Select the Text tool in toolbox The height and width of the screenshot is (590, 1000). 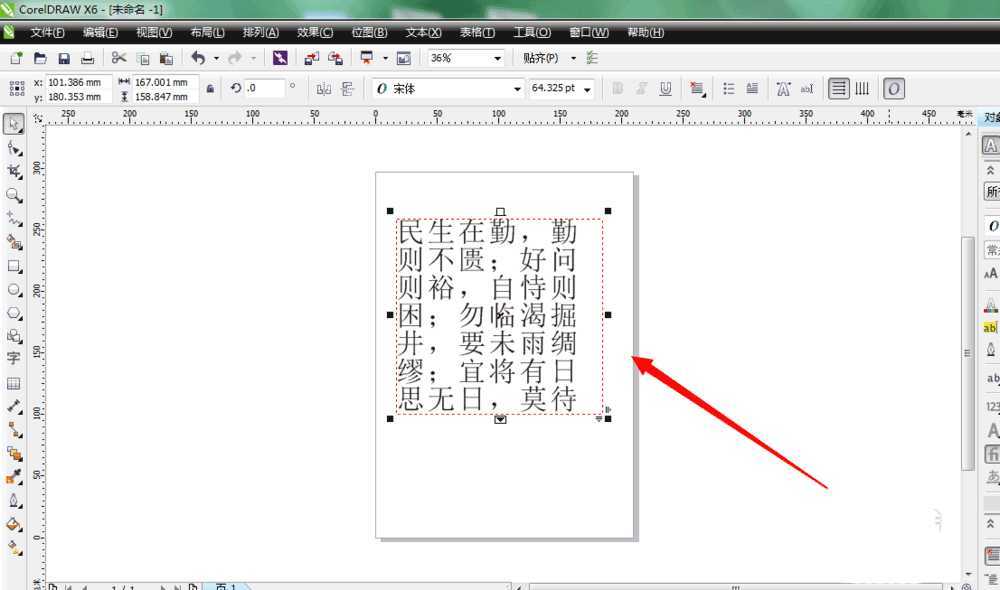14,358
